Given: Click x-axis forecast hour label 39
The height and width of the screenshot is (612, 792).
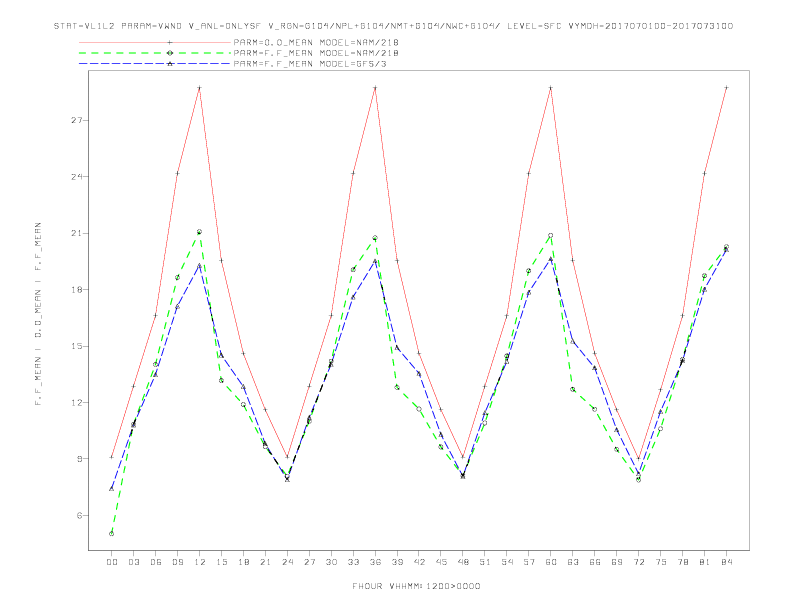Looking at the screenshot, I should [x=398, y=562].
